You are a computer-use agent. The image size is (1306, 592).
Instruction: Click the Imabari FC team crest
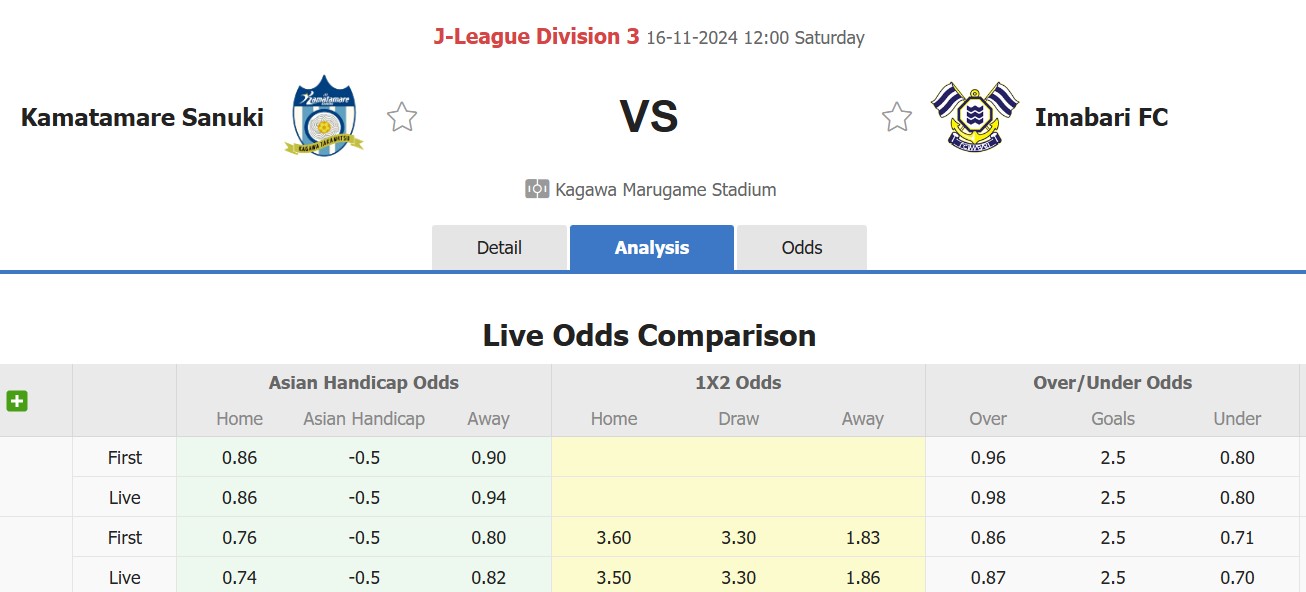pyautogui.click(x=973, y=116)
